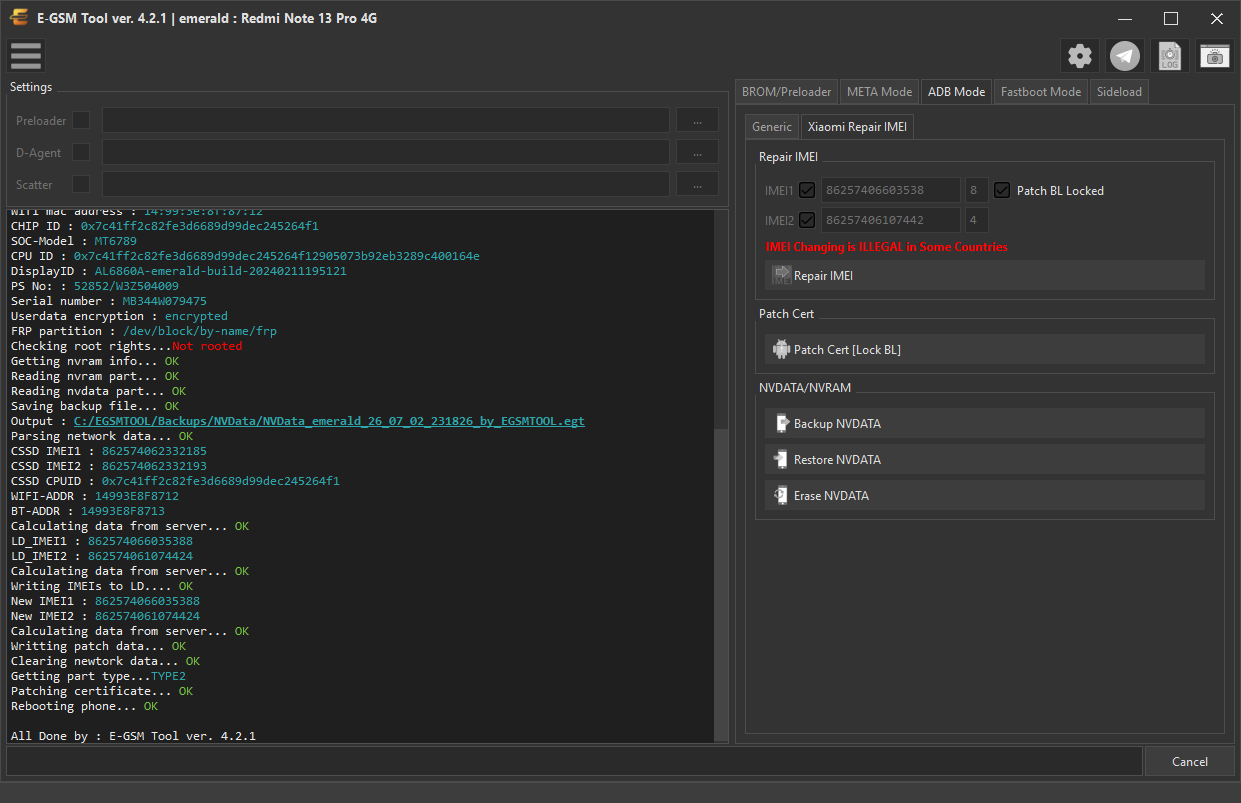Toggle the Patch BL Locked checkbox

click(x=1003, y=190)
